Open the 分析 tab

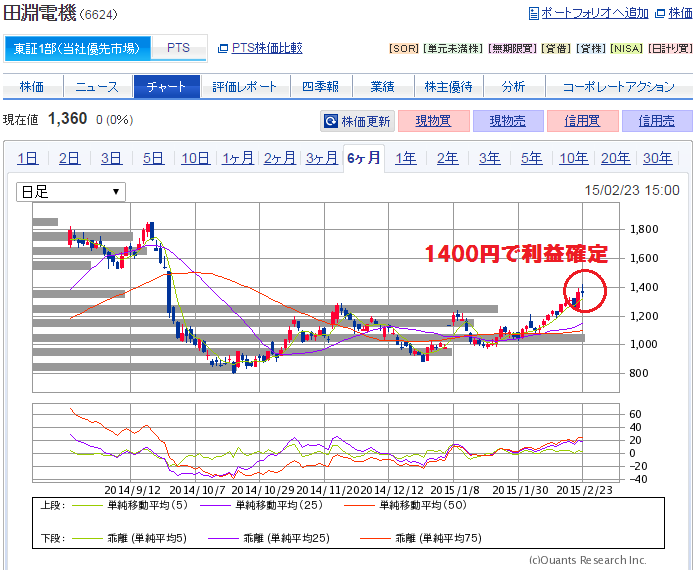click(513, 86)
